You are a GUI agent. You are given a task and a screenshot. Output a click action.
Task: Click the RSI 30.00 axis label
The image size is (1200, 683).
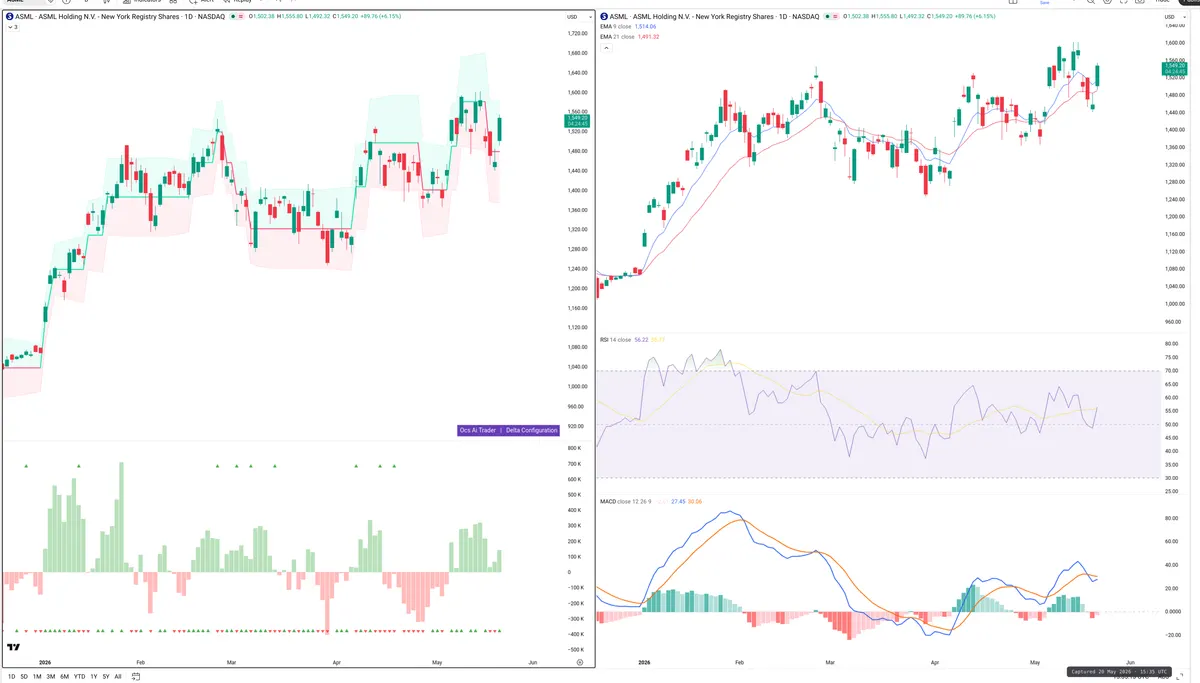click(1172, 478)
